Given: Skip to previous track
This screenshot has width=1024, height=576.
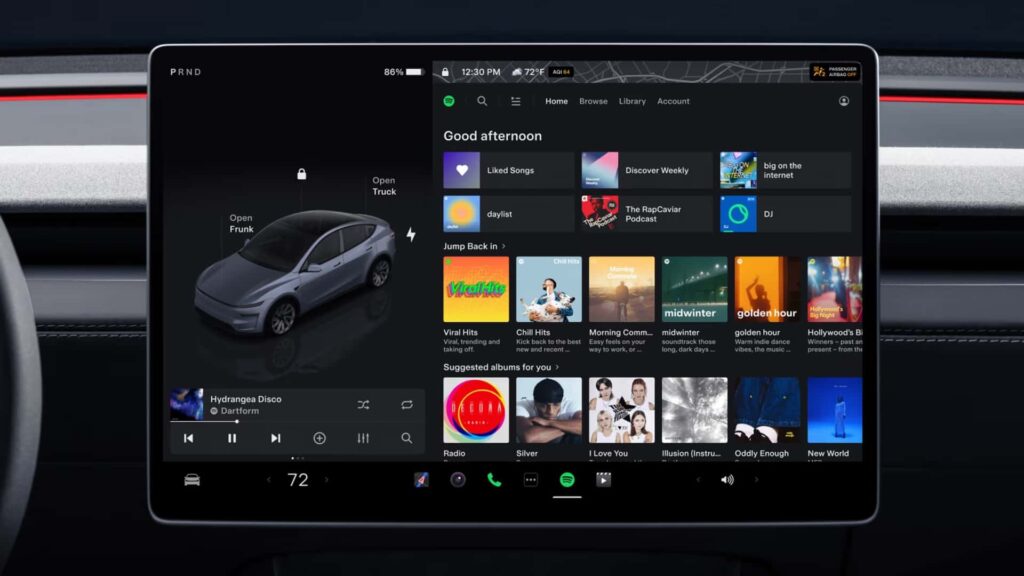Looking at the screenshot, I should (188, 438).
